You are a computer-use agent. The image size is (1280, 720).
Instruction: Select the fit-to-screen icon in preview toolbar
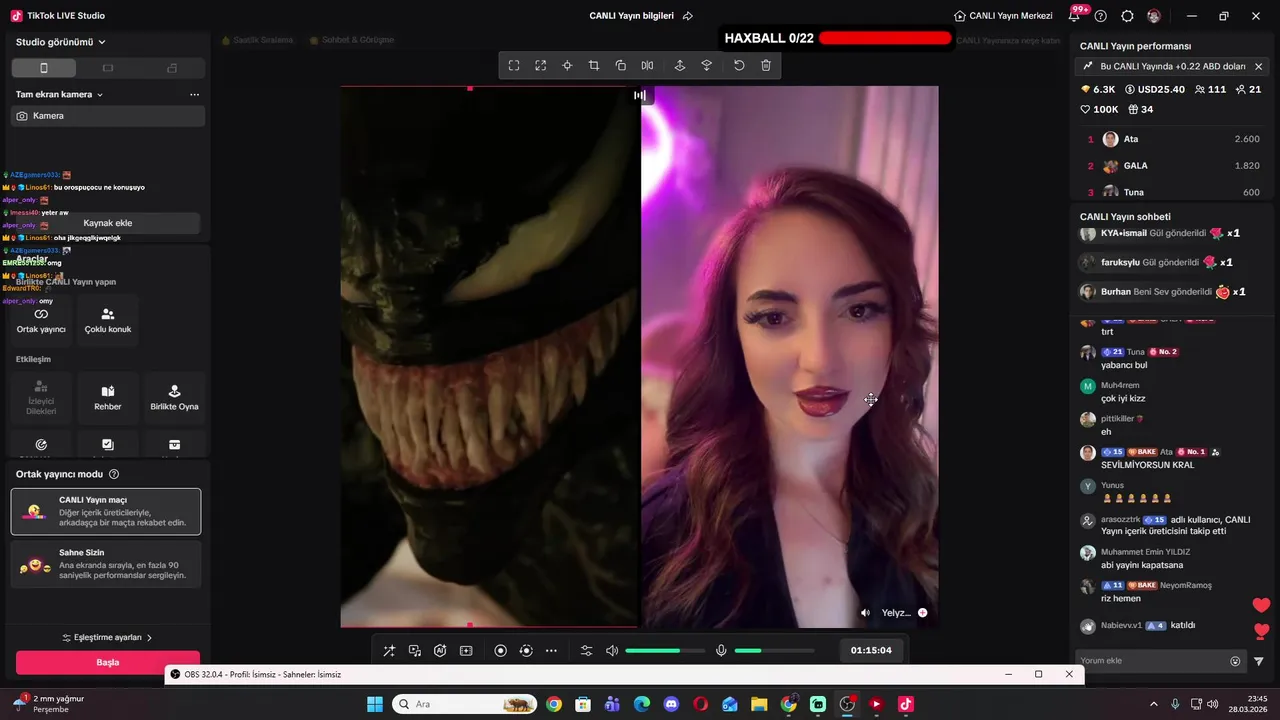514,66
